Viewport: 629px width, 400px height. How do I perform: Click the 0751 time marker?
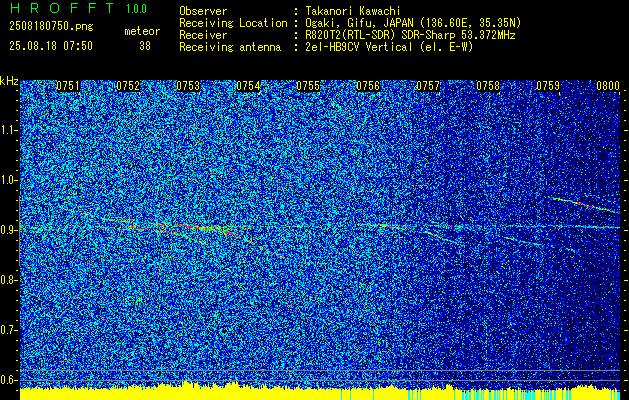68,86
